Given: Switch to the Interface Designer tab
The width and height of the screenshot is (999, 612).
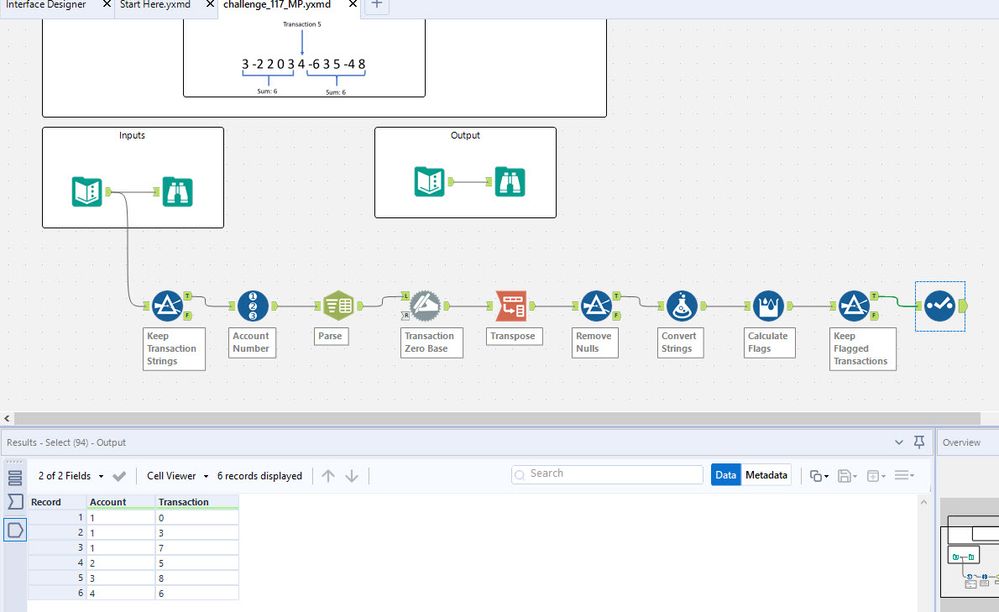Looking at the screenshot, I should (x=46, y=5).
